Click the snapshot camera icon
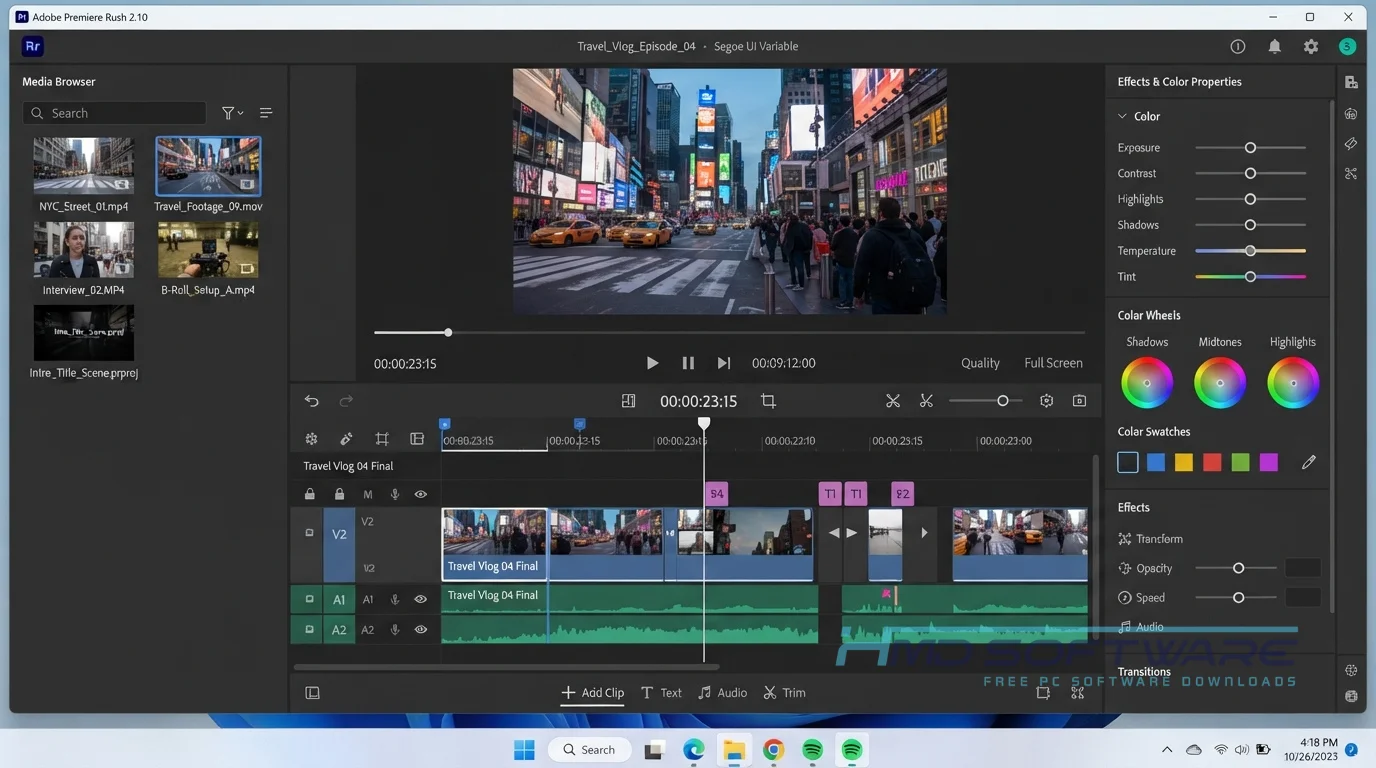 click(x=1079, y=401)
